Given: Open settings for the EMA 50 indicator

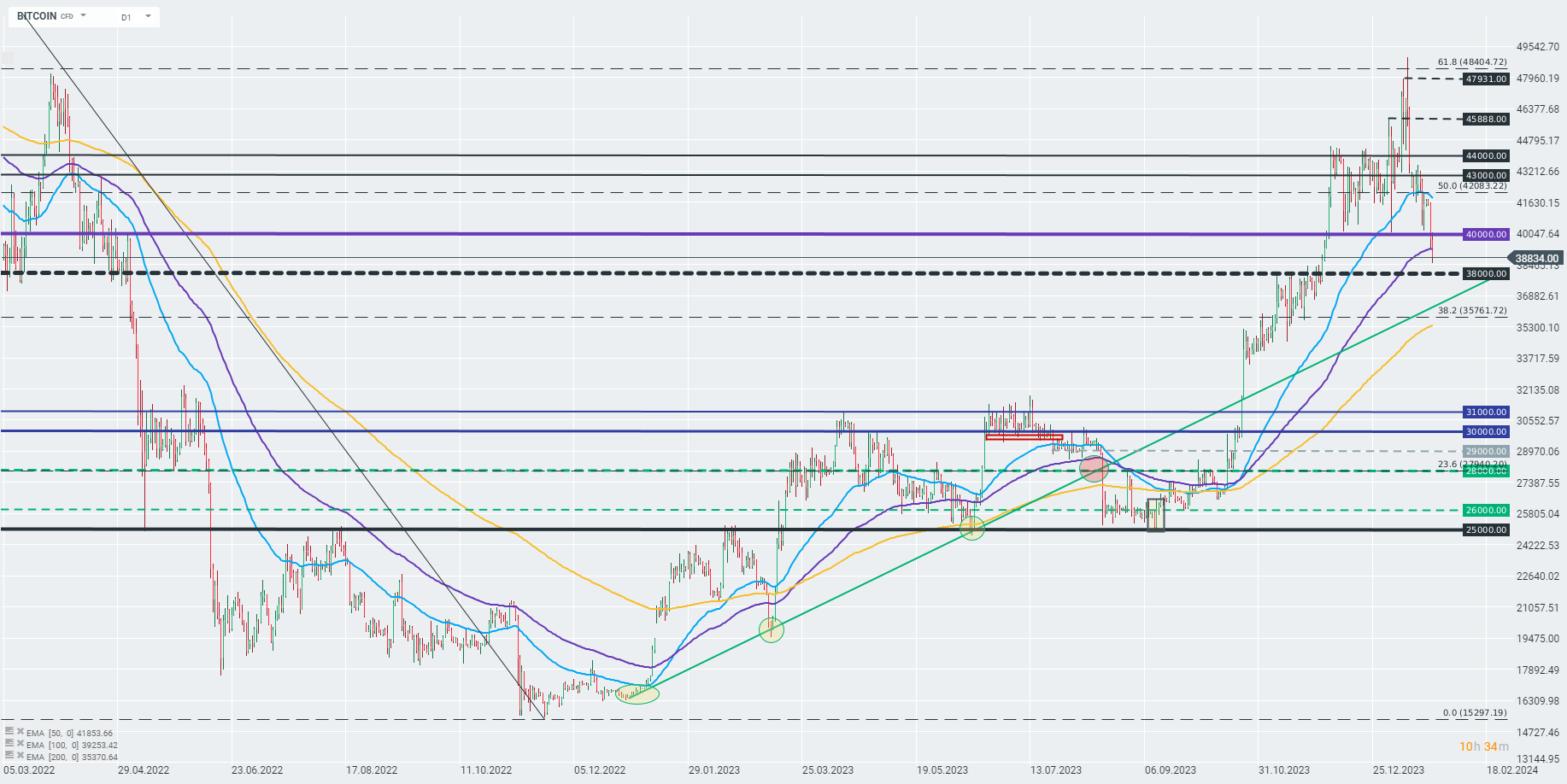Looking at the screenshot, I should coord(9,732).
